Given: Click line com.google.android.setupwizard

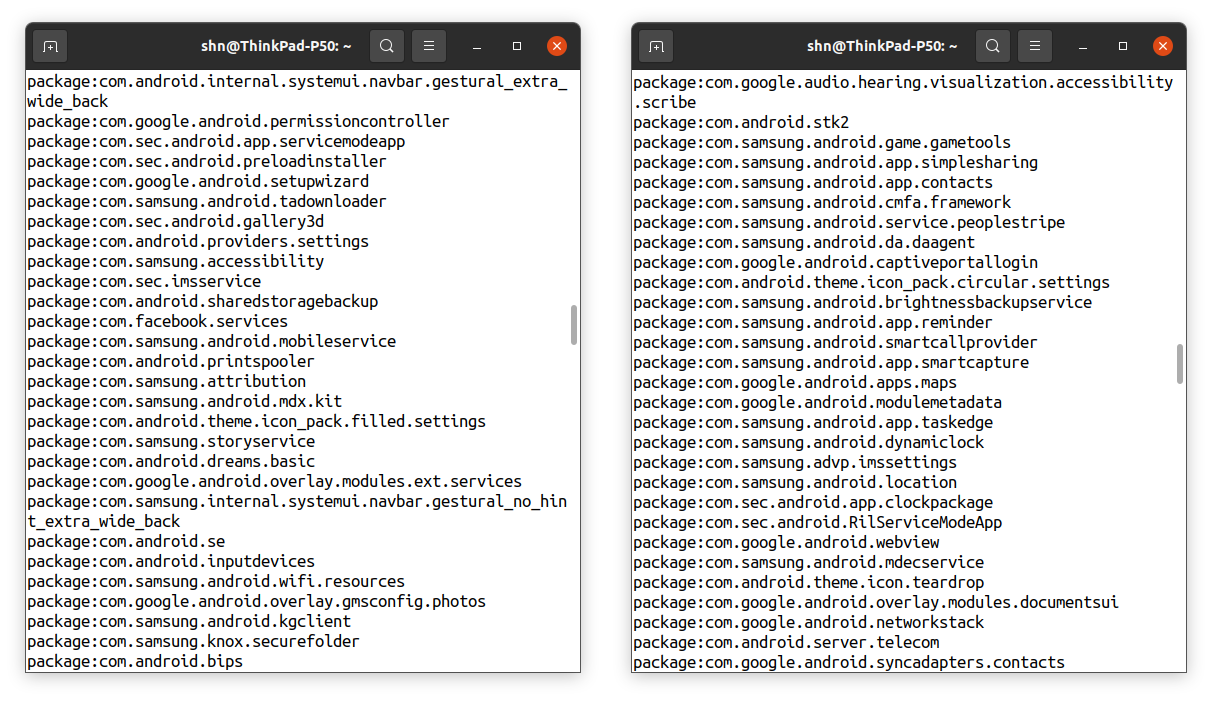Looking at the screenshot, I should click(198, 182).
